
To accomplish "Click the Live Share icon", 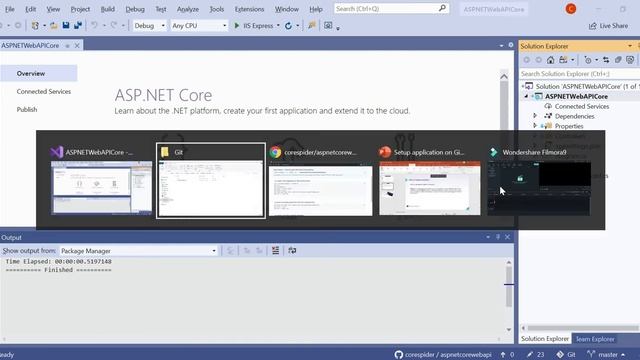I will (x=592, y=26).
